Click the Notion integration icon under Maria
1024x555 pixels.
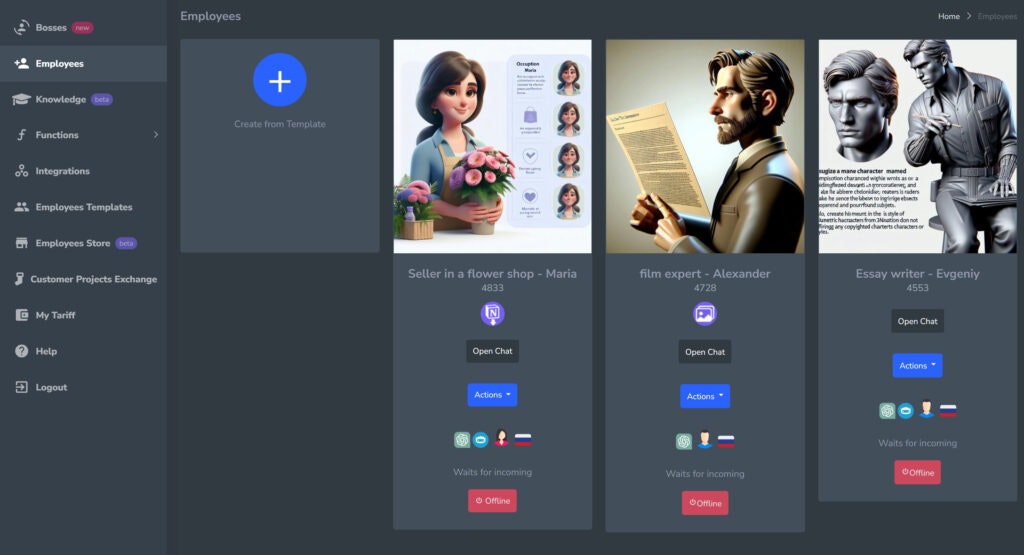[x=492, y=313]
